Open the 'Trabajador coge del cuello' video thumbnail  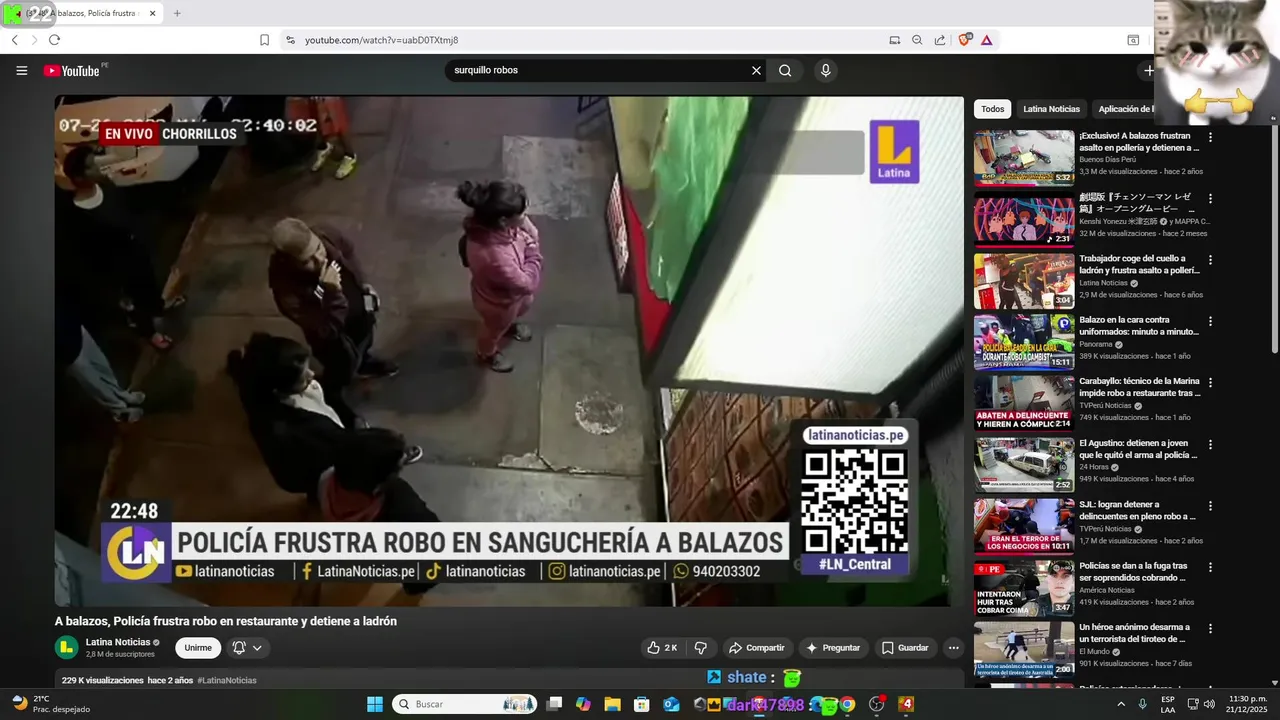point(1024,280)
